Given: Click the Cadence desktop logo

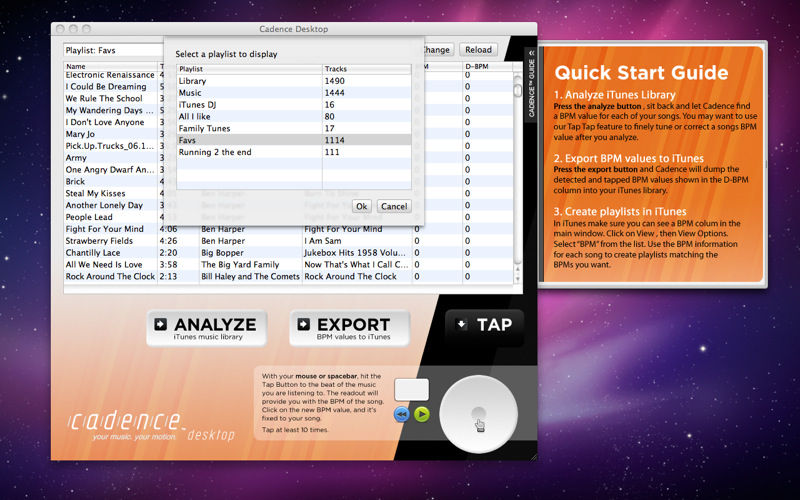Looking at the screenshot, I should (x=151, y=427).
